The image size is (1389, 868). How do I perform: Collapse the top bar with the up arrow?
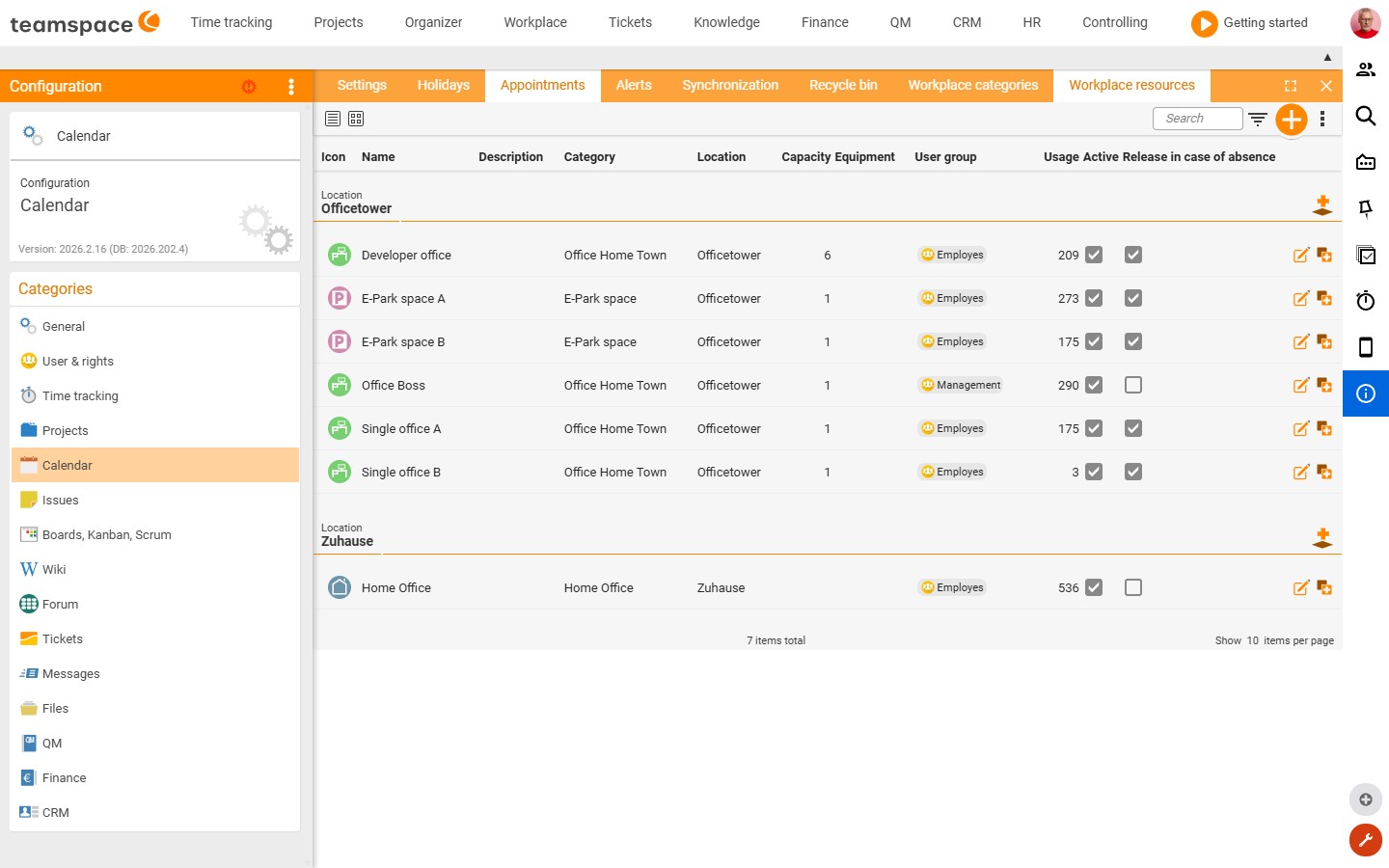1327,58
